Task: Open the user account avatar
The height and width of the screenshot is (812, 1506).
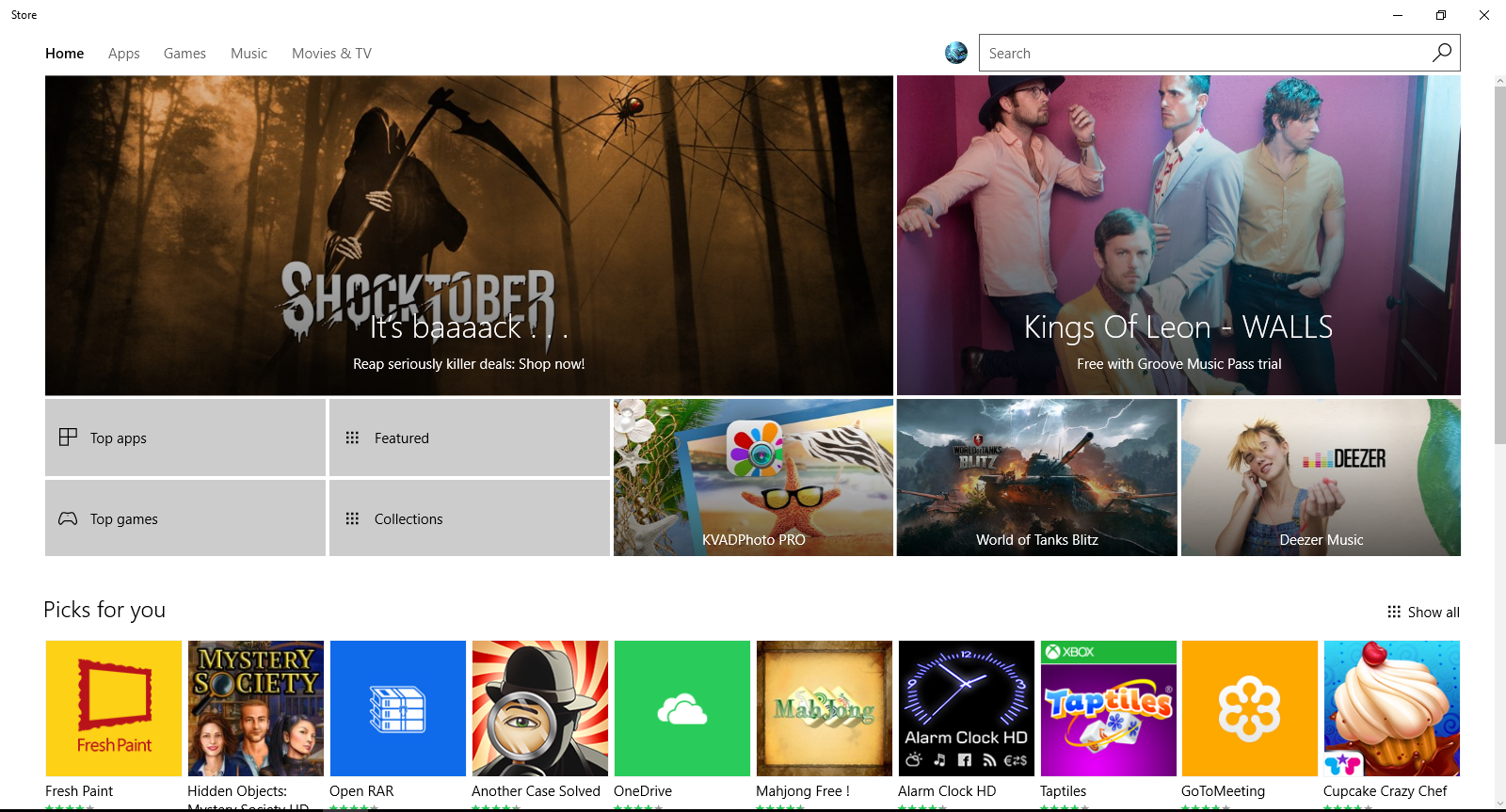Action: (956, 53)
